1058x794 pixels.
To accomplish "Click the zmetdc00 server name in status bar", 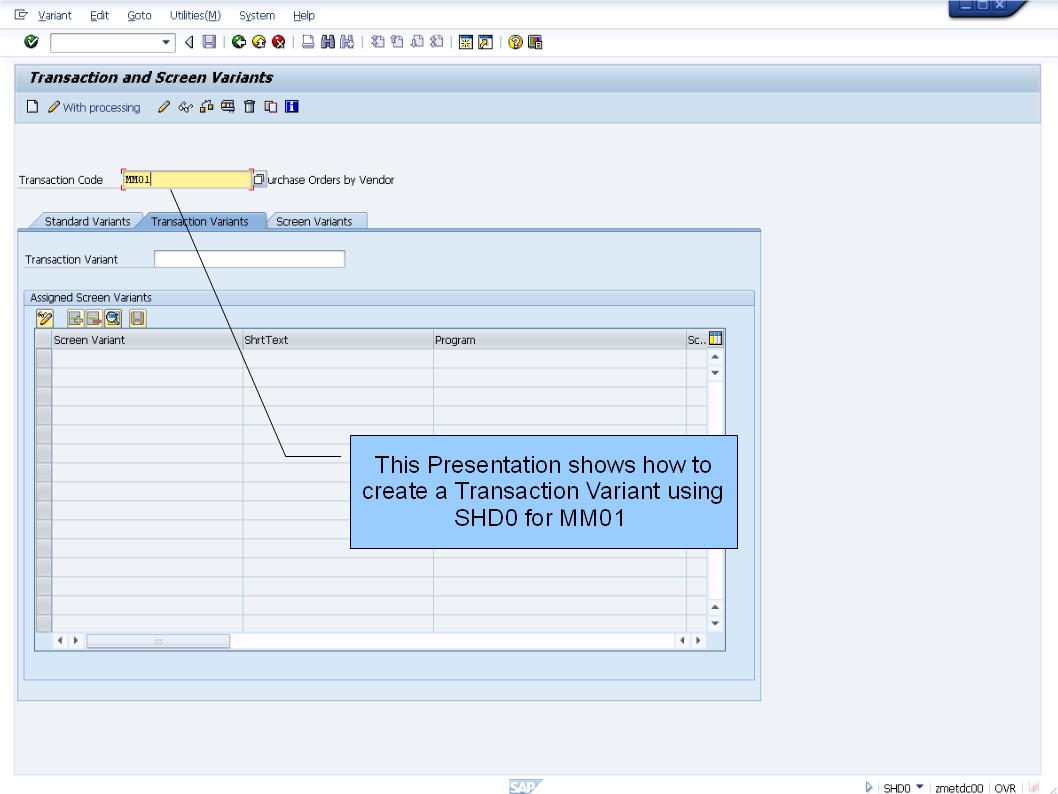I will (x=959, y=788).
